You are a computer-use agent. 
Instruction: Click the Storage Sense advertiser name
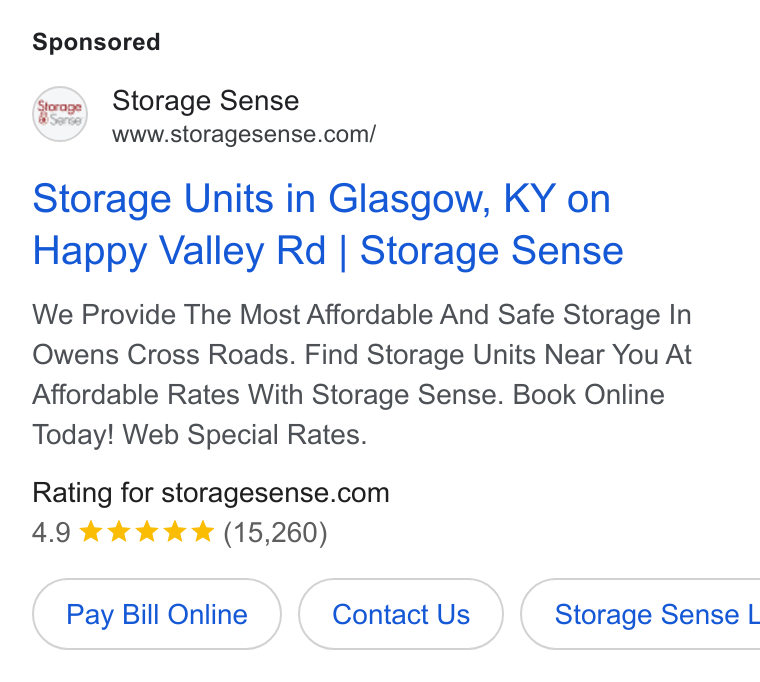click(x=206, y=101)
